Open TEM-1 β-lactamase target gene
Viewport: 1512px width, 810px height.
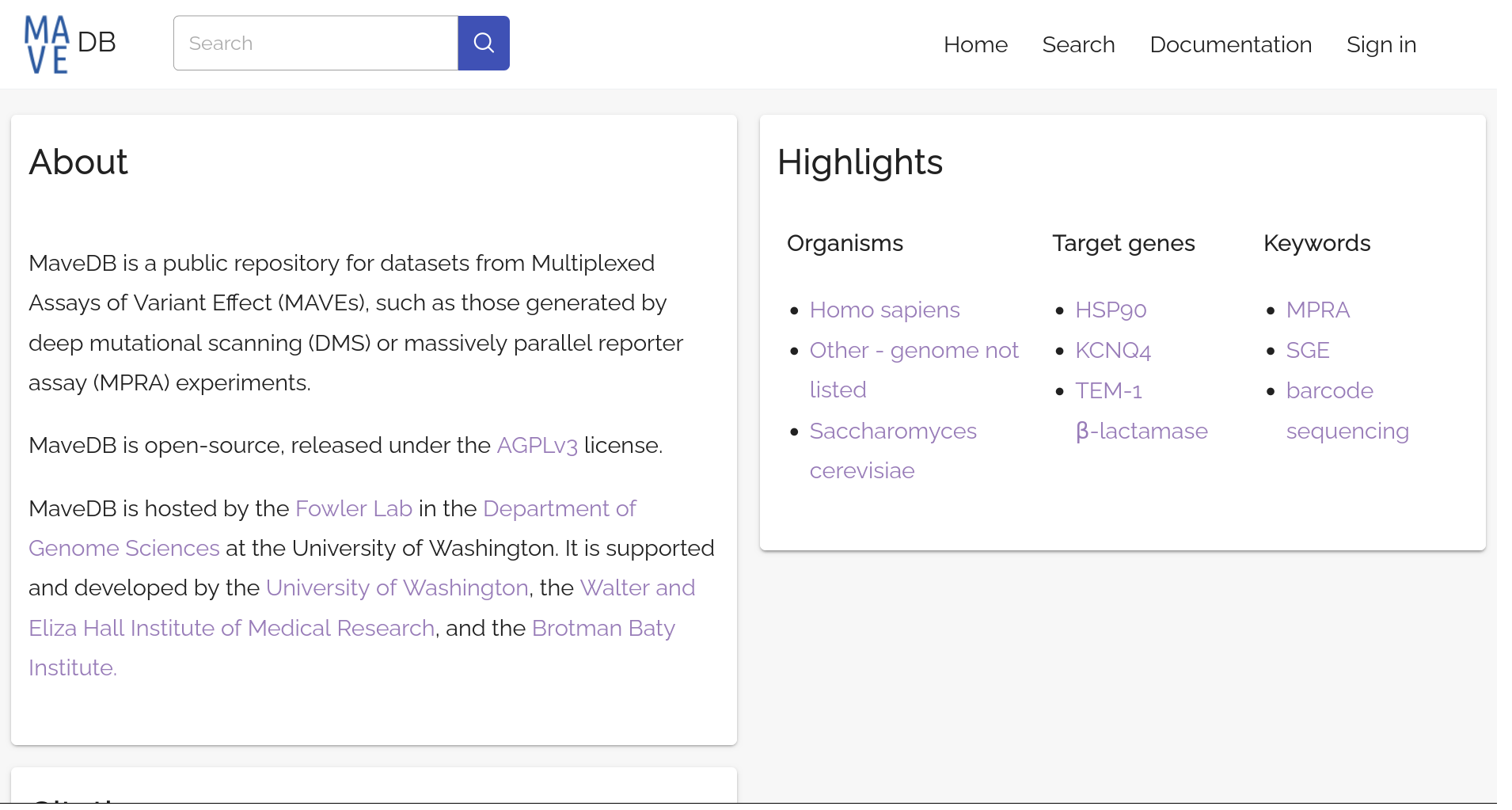[1108, 390]
